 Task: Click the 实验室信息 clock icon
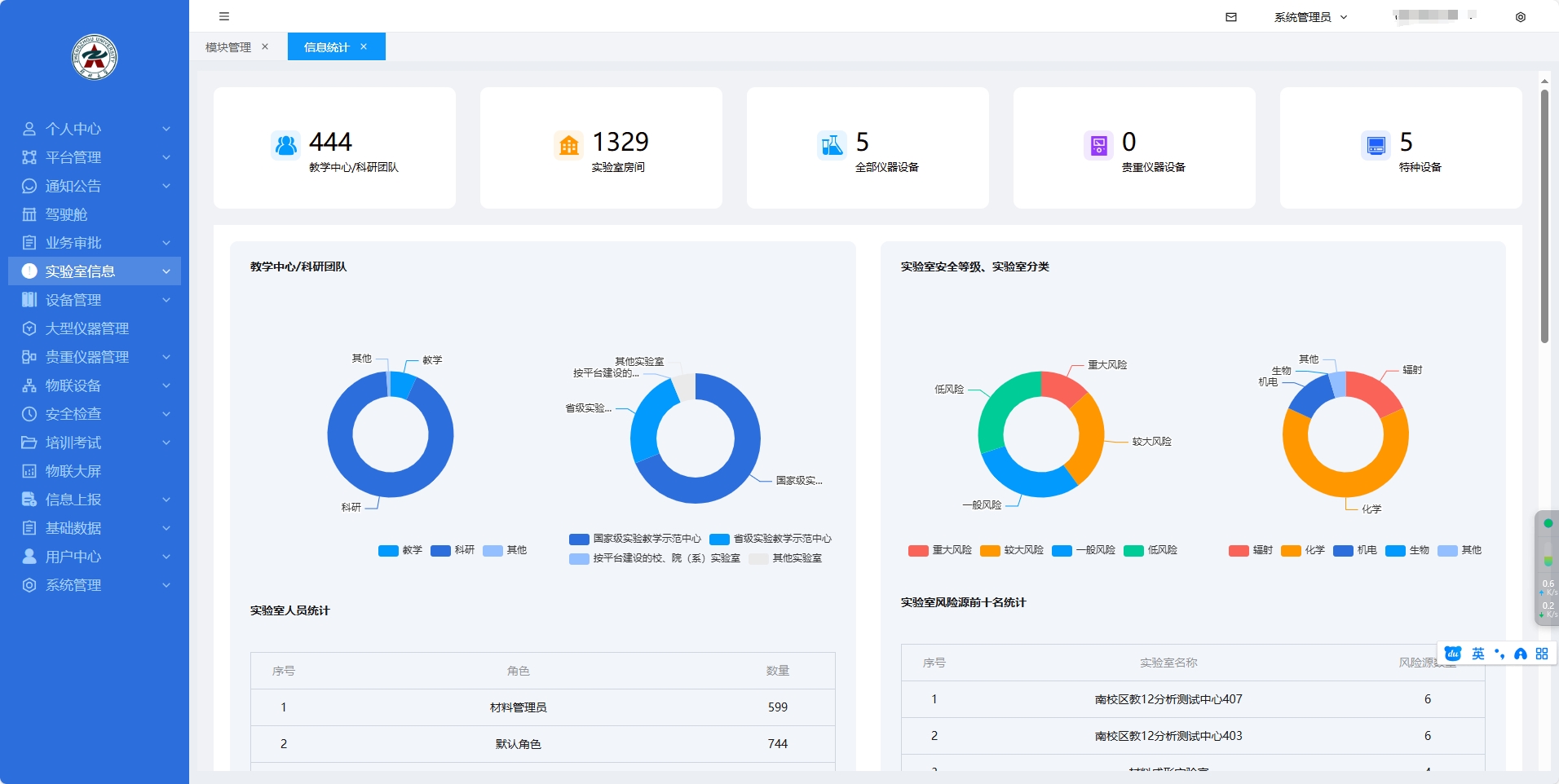(29, 271)
